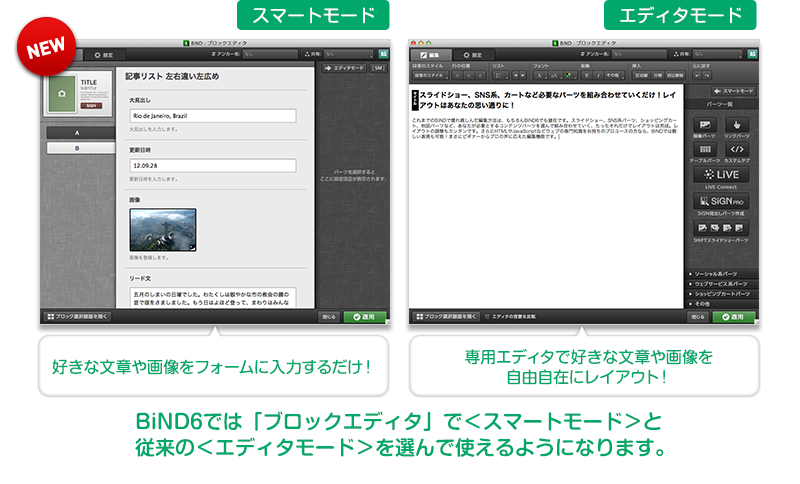Expand the その他 parts section
The width and height of the screenshot is (800, 484).
(x=721, y=303)
